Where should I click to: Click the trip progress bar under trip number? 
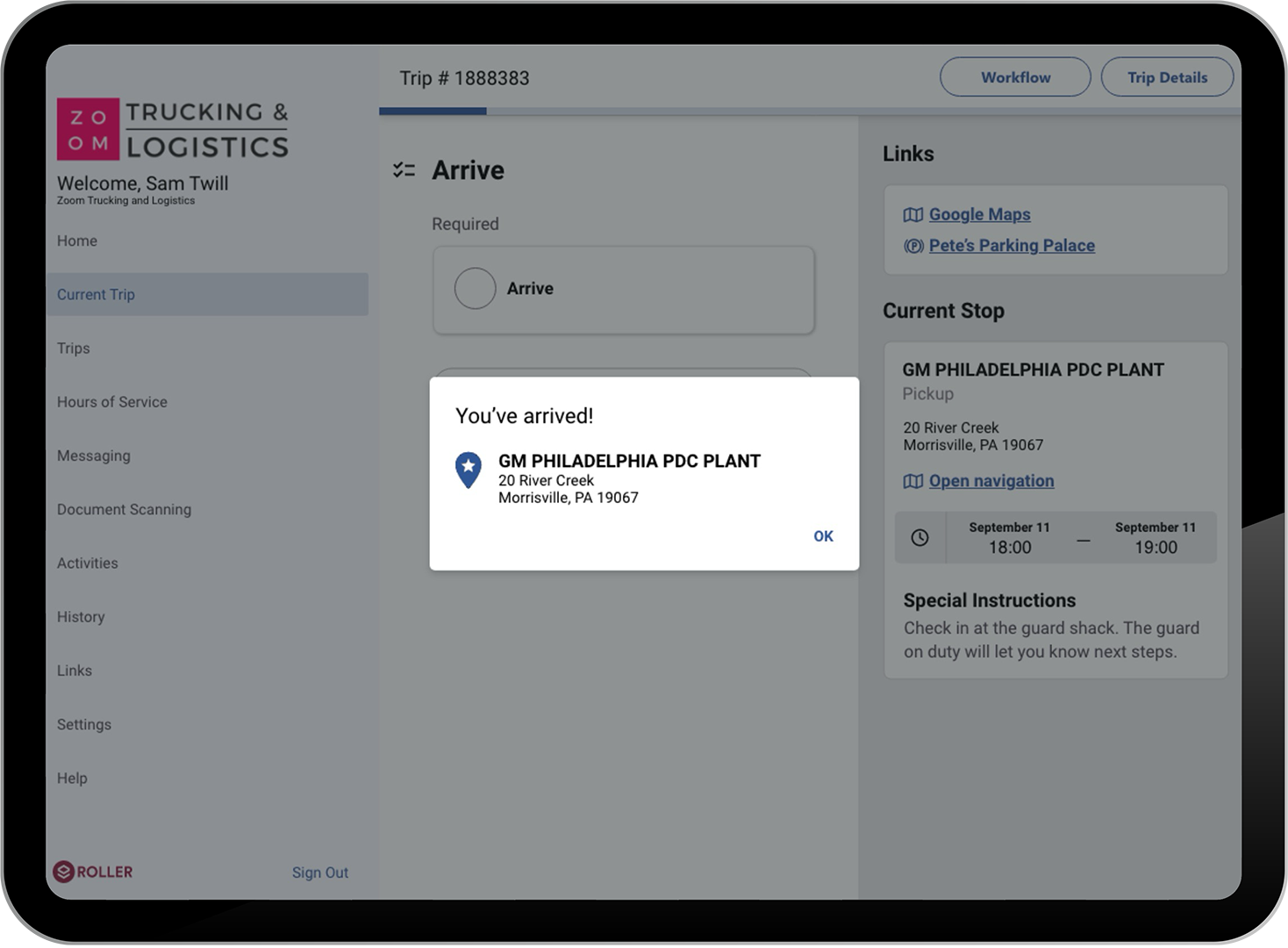(809, 111)
